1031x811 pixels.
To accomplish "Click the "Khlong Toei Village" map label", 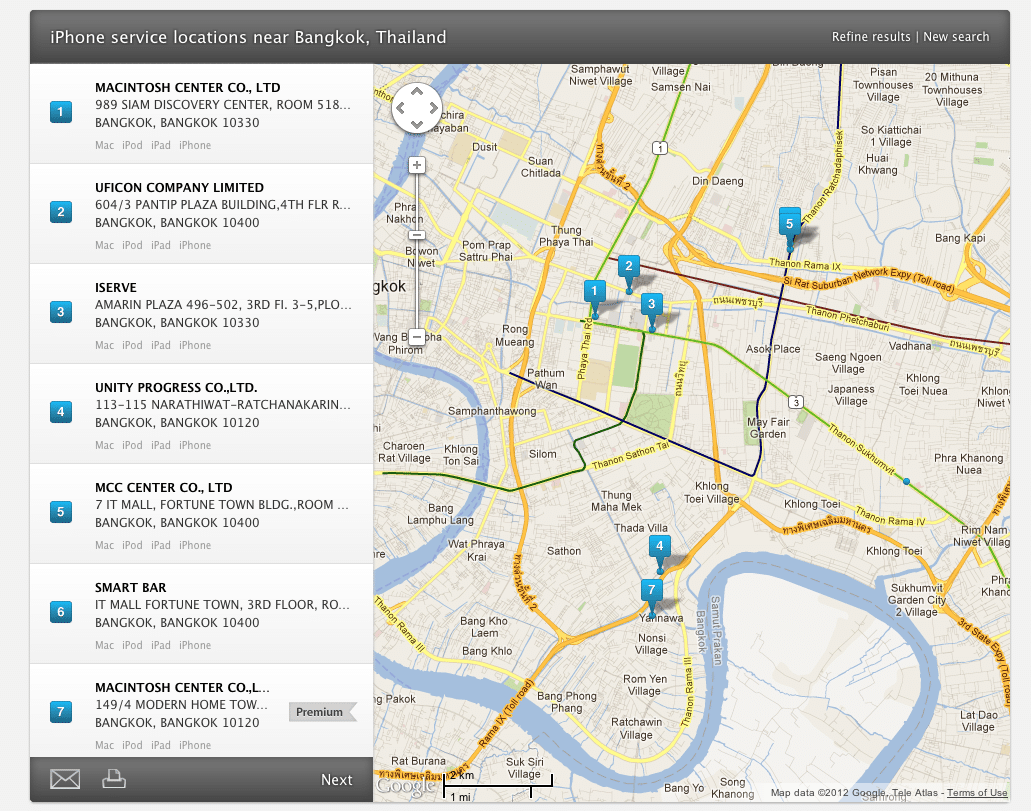I will click(711, 492).
